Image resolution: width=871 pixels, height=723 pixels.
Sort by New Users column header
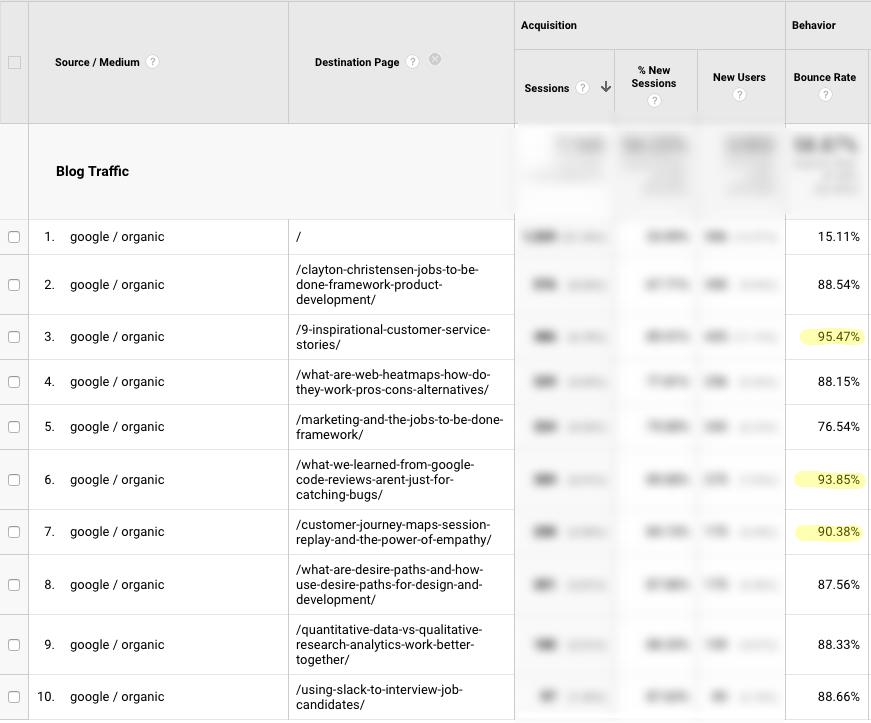pos(739,77)
